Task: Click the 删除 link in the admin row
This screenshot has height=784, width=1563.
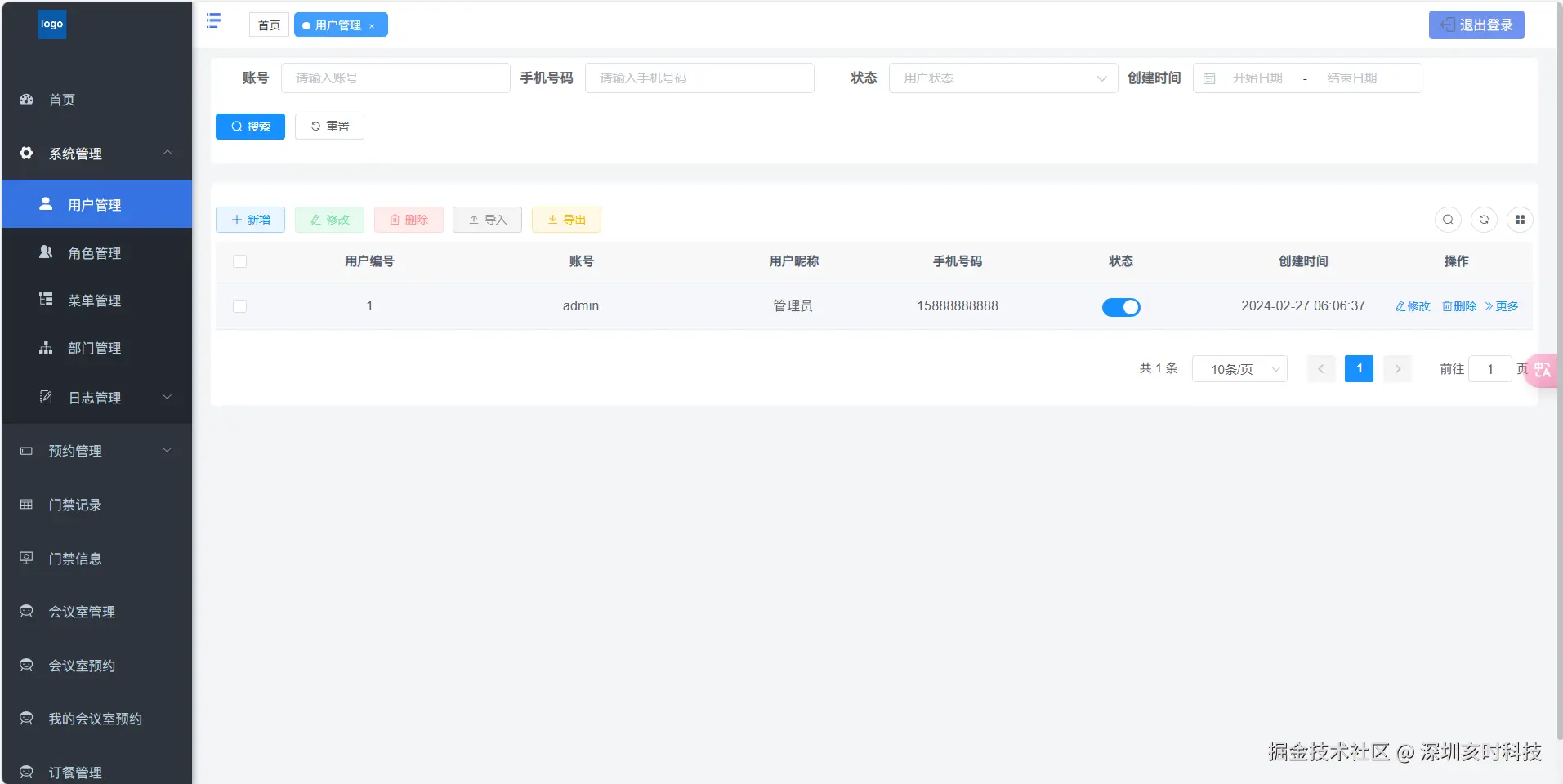Action: [x=1459, y=306]
